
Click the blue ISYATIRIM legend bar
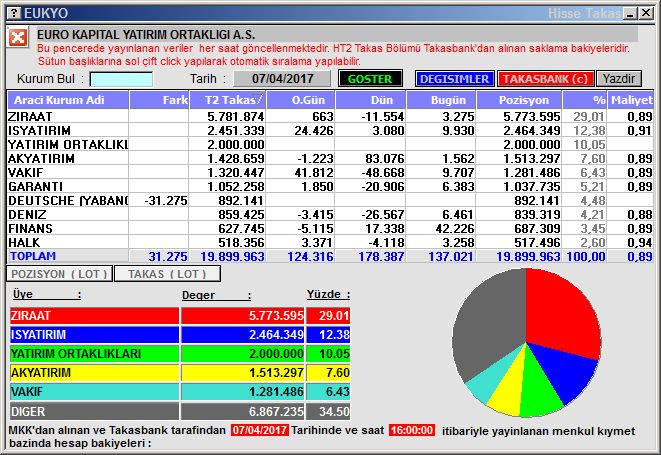click(x=94, y=334)
